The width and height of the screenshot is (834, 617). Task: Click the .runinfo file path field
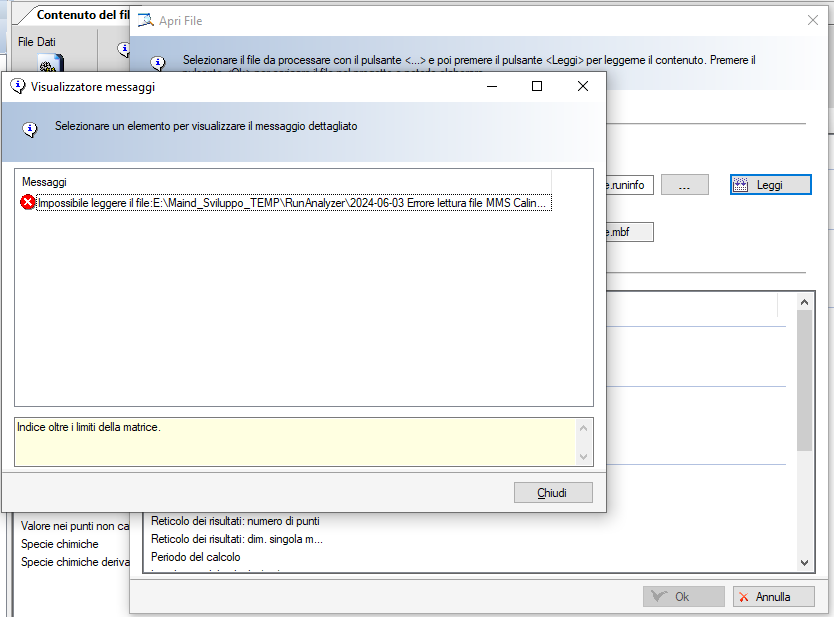pos(630,185)
